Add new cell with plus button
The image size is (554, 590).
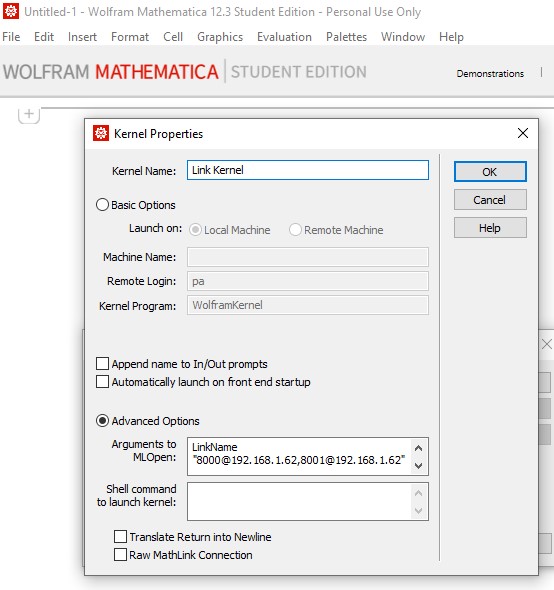pyautogui.click(x=29, y=114)
